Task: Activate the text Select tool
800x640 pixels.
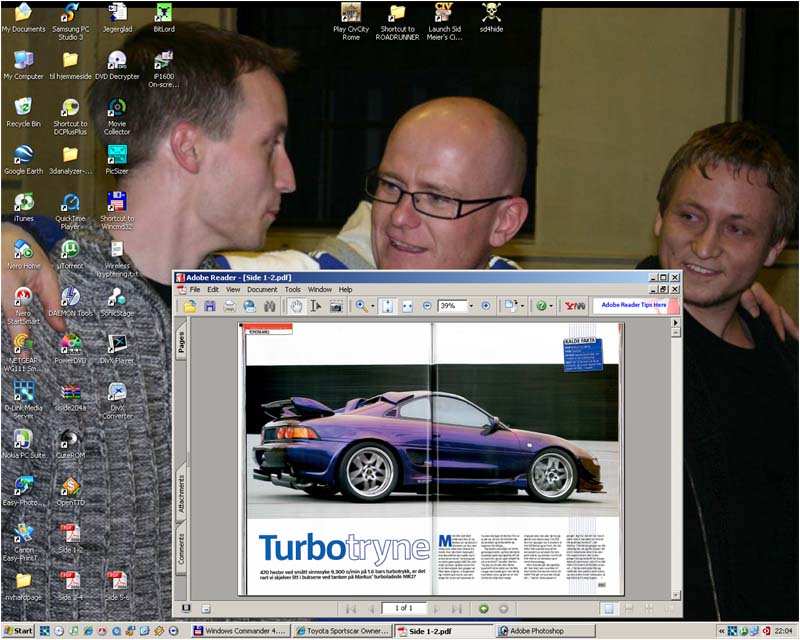Action: [x=314, y=307]
